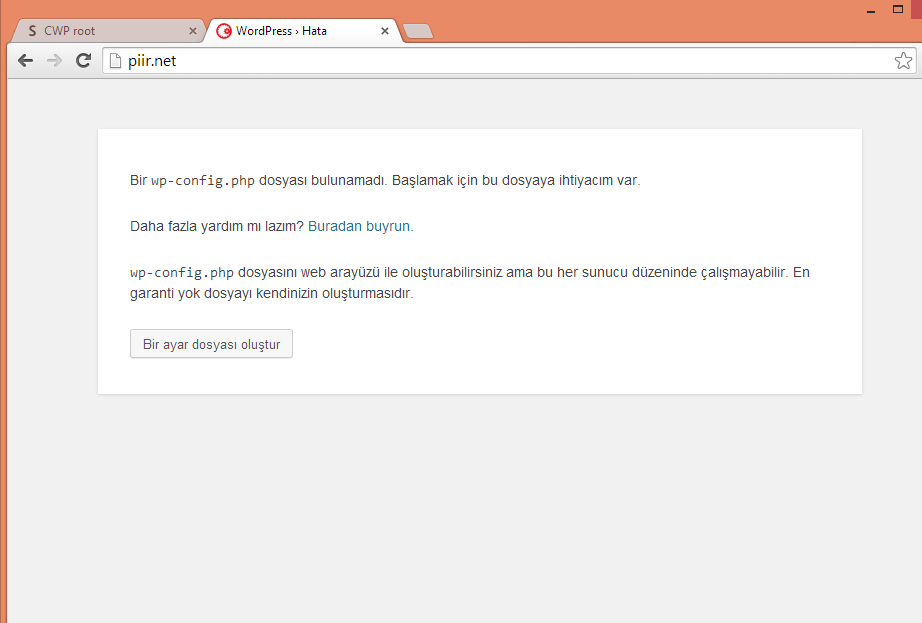
Task: Click the text 'Daha fazla yardım mı lazım?'
Action: (x=216, y=226)
